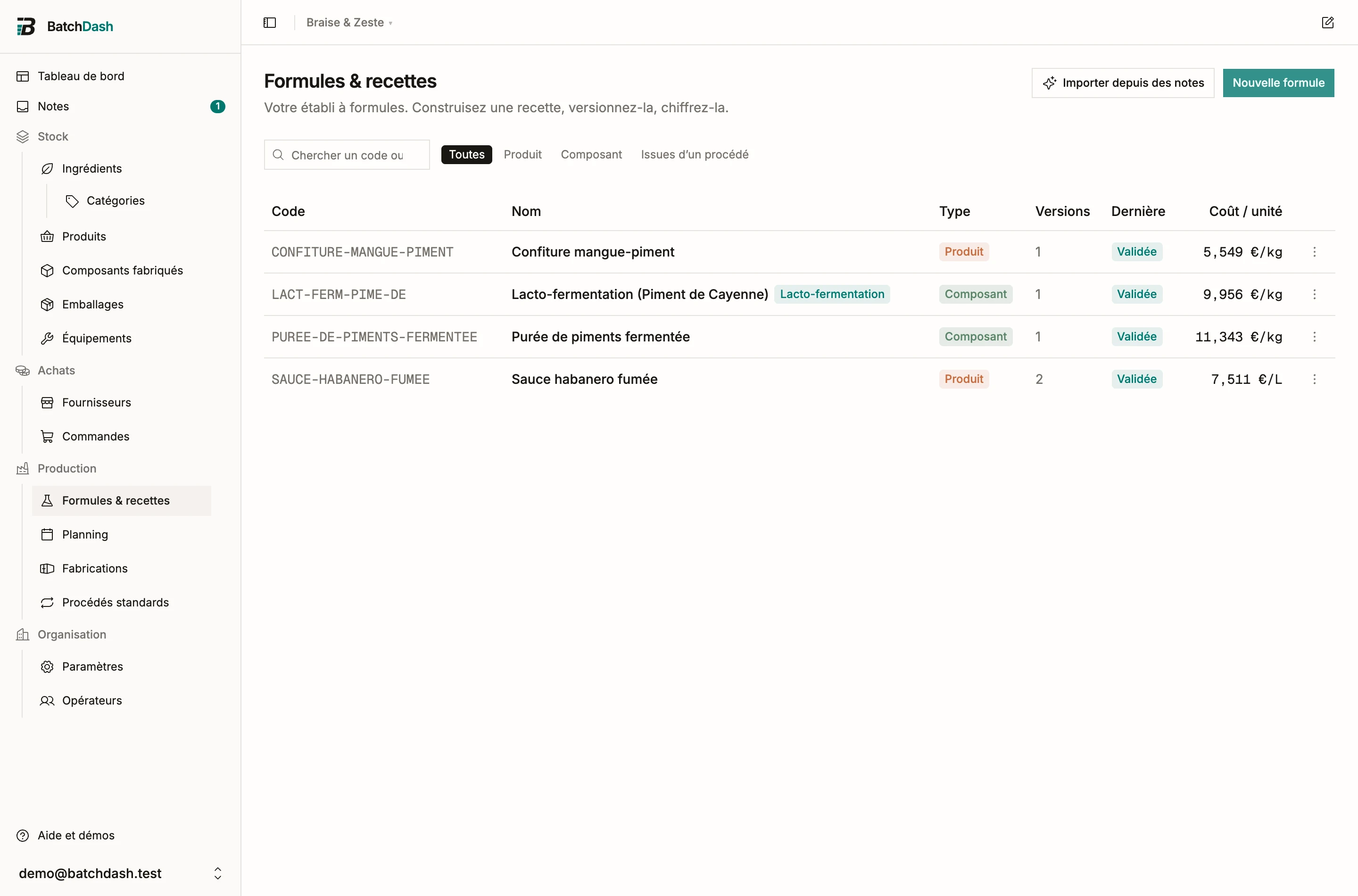Select the Issues d'un procédé filter
The image size is (1358, 896).
coord(694,154)
